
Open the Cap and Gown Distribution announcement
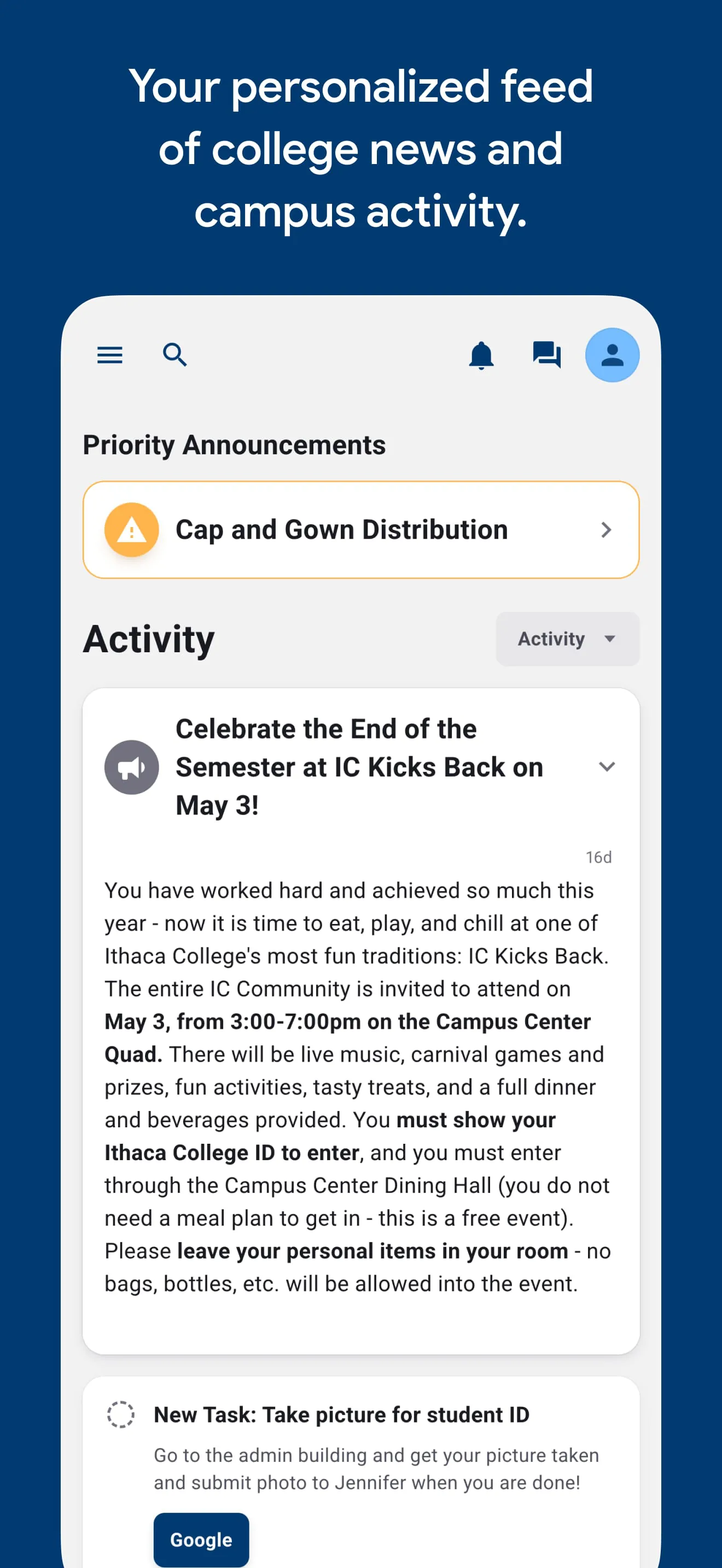point(341,530)
